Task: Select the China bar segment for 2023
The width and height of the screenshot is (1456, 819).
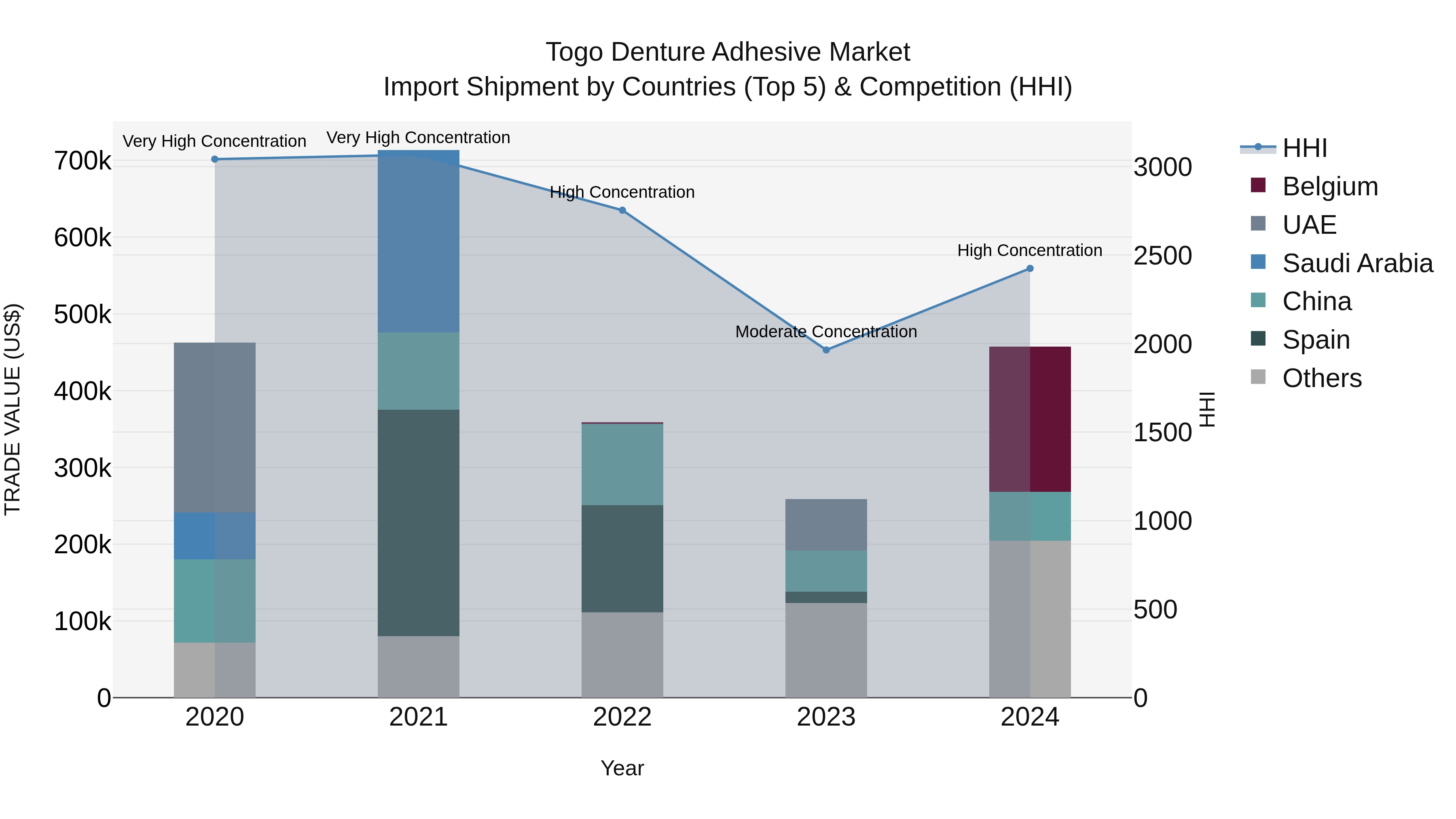Action: click(826, 571)
